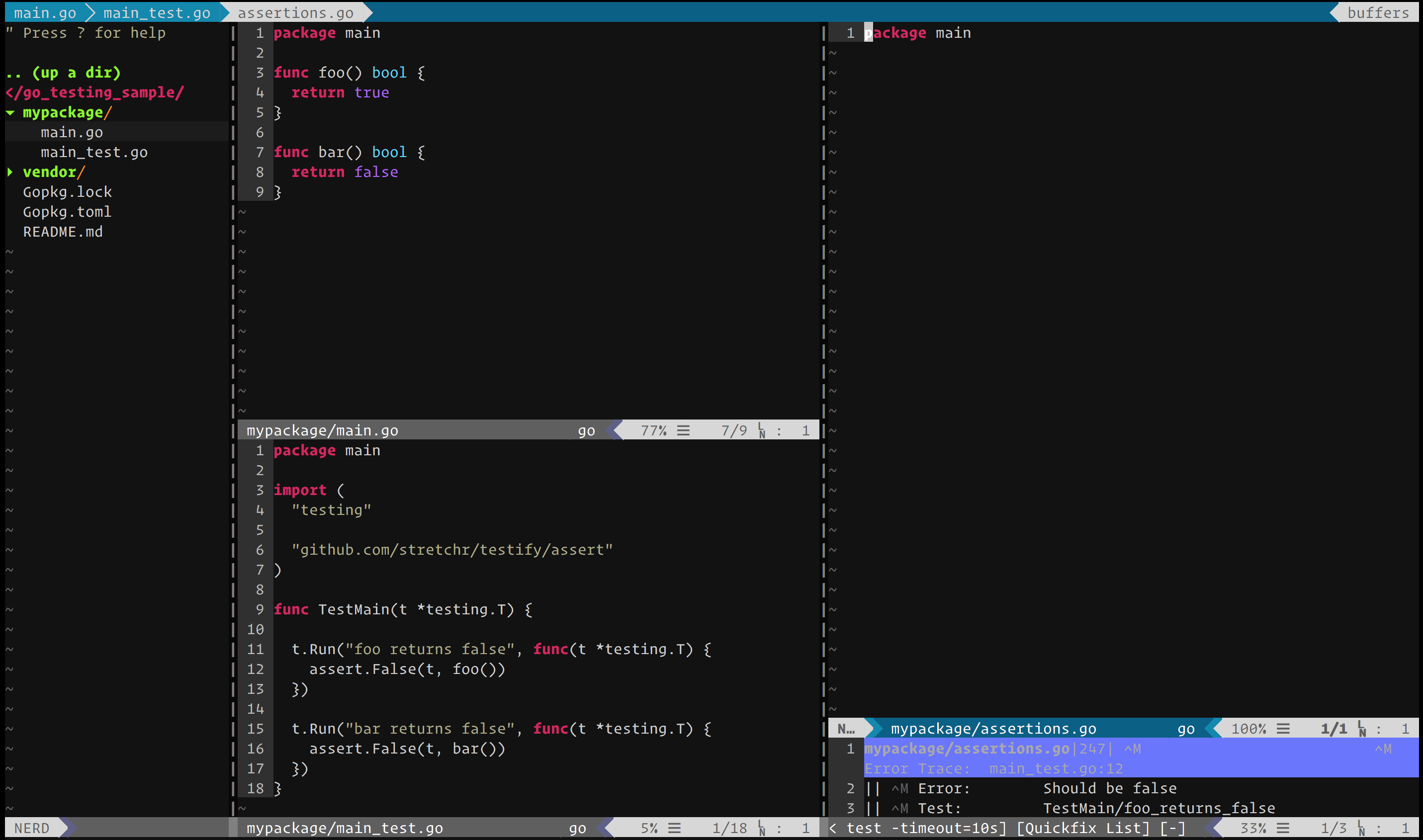
Task: Click the go filetype label in assertions.go statusline
Action: 1186,729
